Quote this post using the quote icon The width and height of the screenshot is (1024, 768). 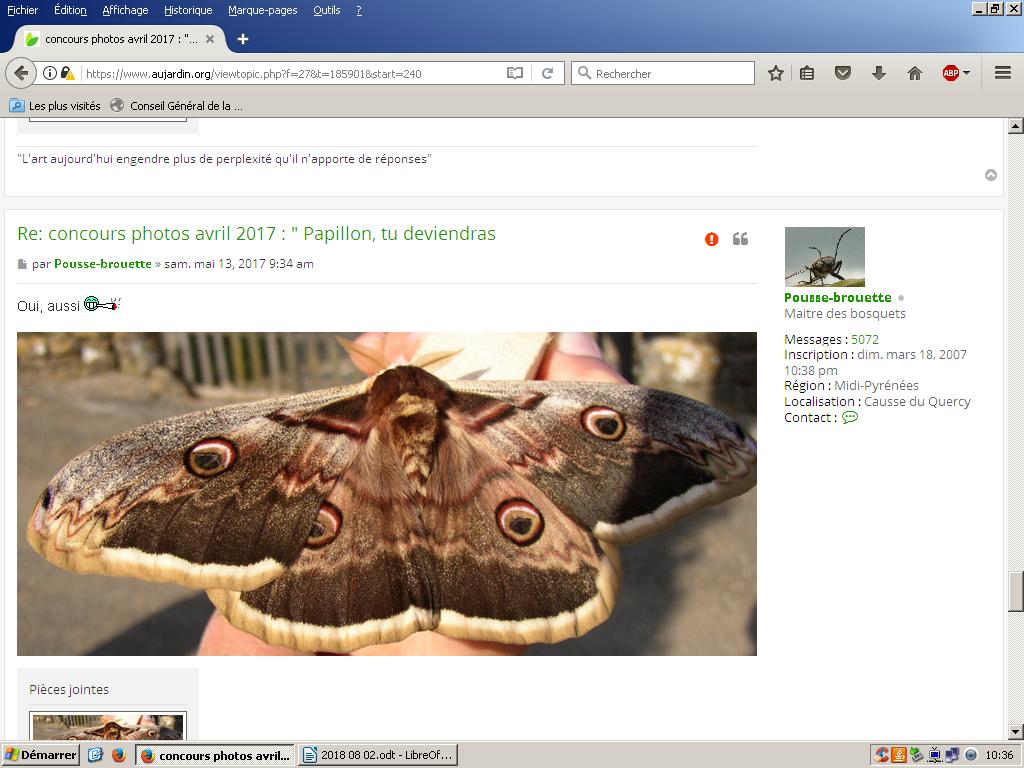pyautogui.click(x=740, y=239)
